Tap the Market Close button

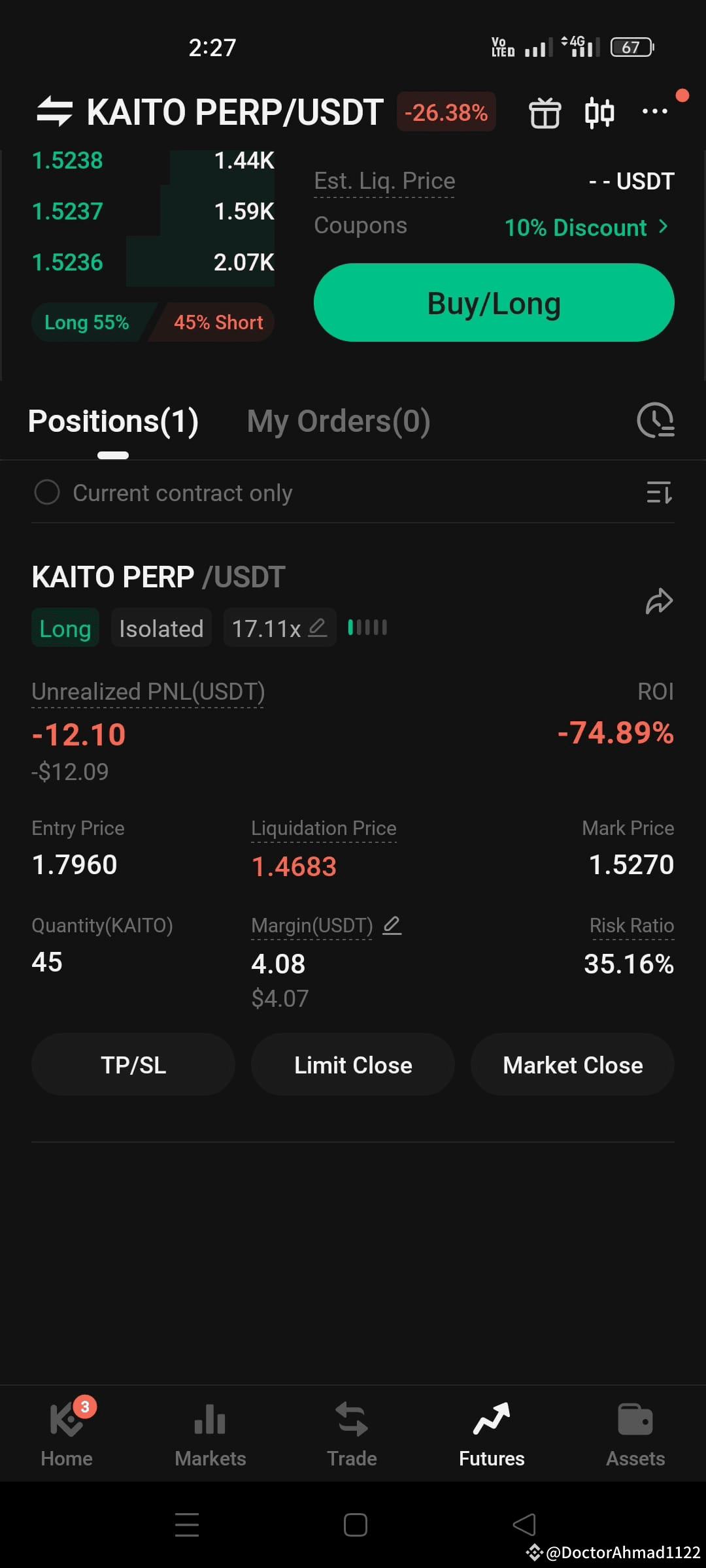(x=573, y=1065)
